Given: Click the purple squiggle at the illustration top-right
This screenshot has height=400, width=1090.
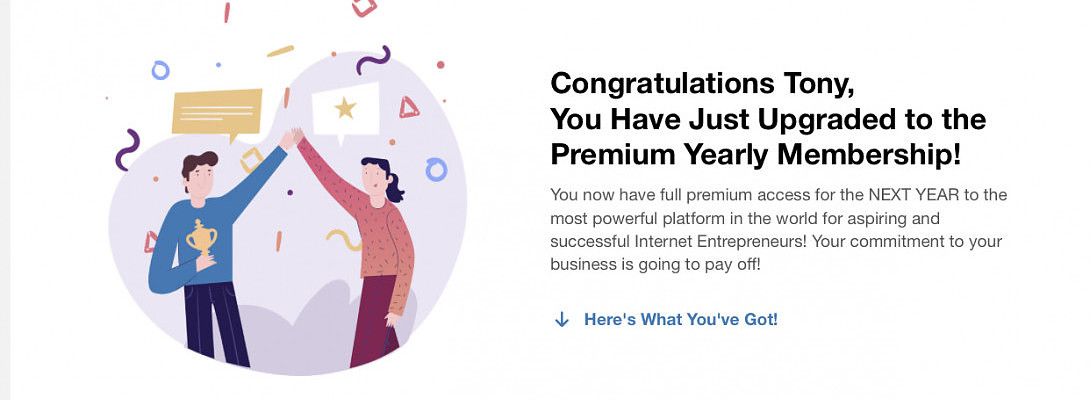Looking at the screenshot, I should point(373,61).
